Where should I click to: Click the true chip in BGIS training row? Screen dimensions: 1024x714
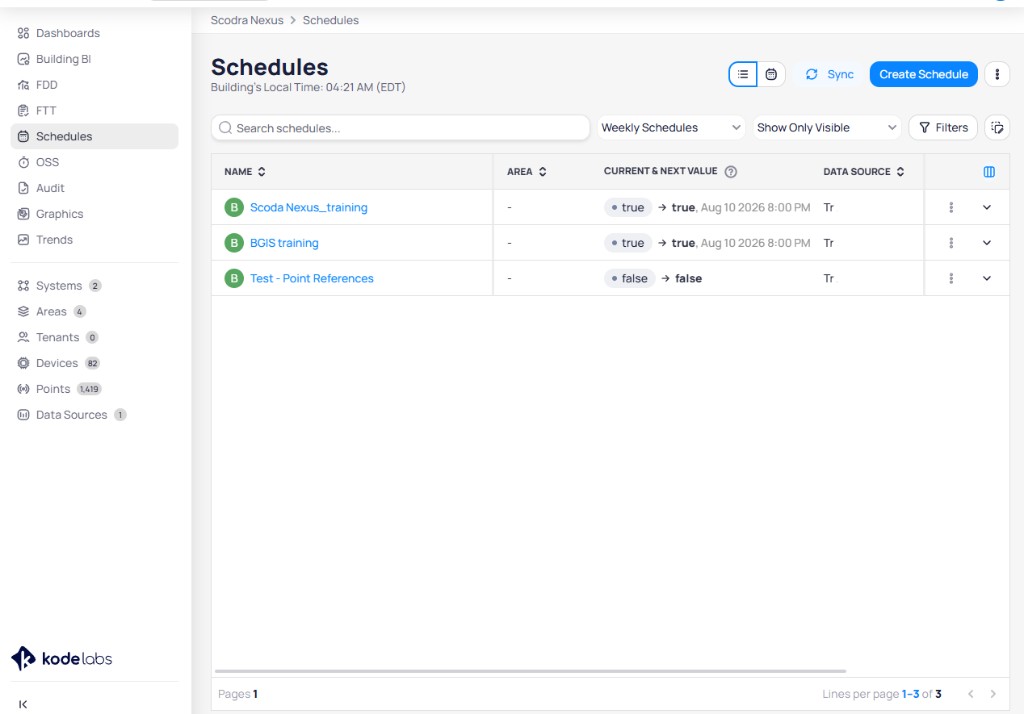(628, 243)
